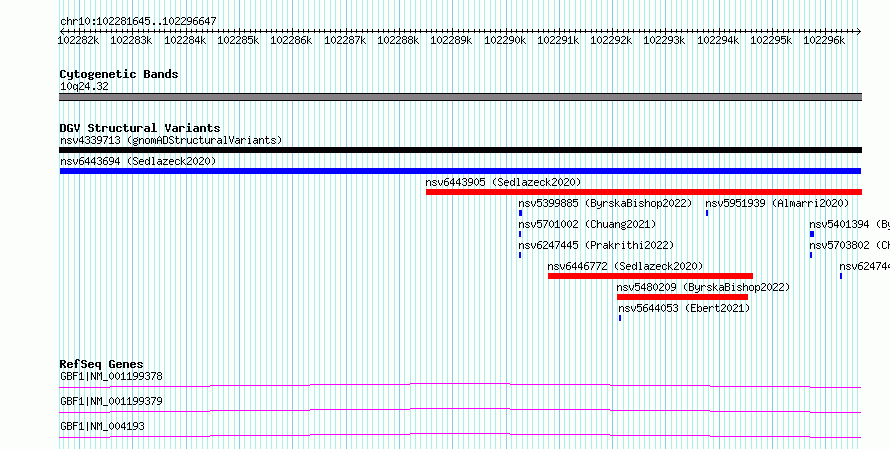Click ruler position 102293k
This screenshot has height=449, width=890.
[664, 40]
